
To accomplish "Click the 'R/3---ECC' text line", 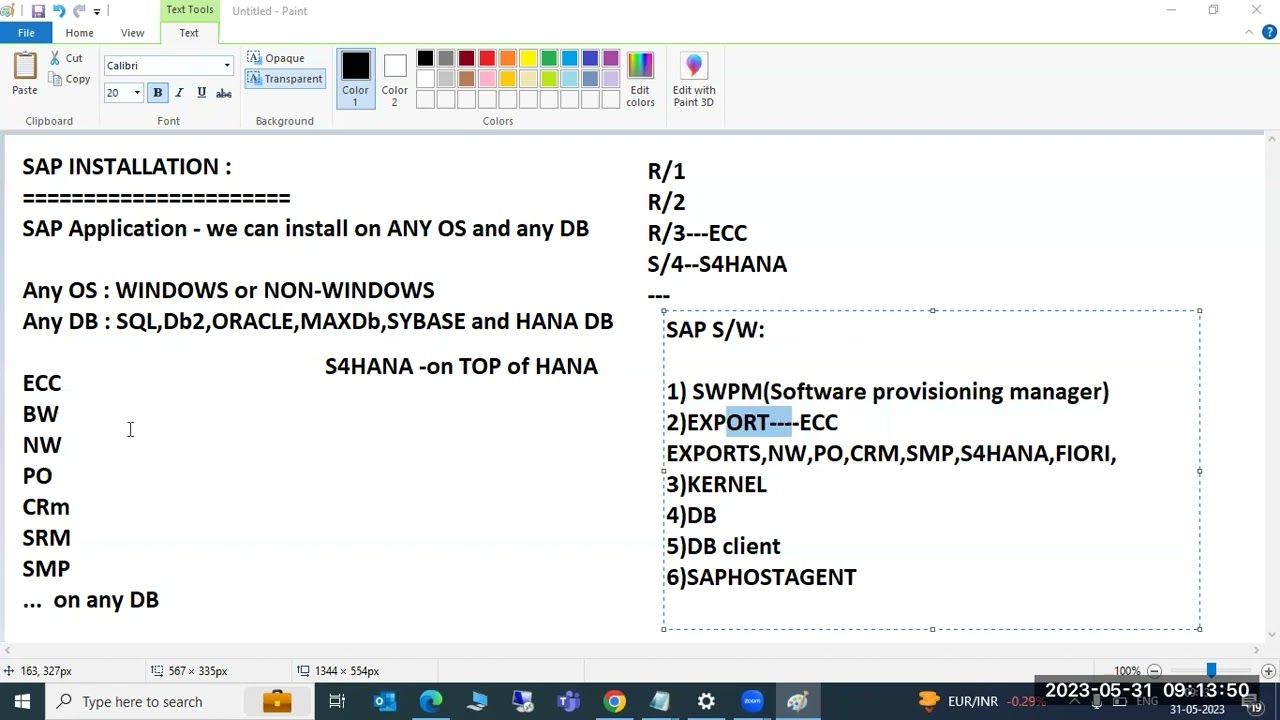I will click(x=697, y=233).
